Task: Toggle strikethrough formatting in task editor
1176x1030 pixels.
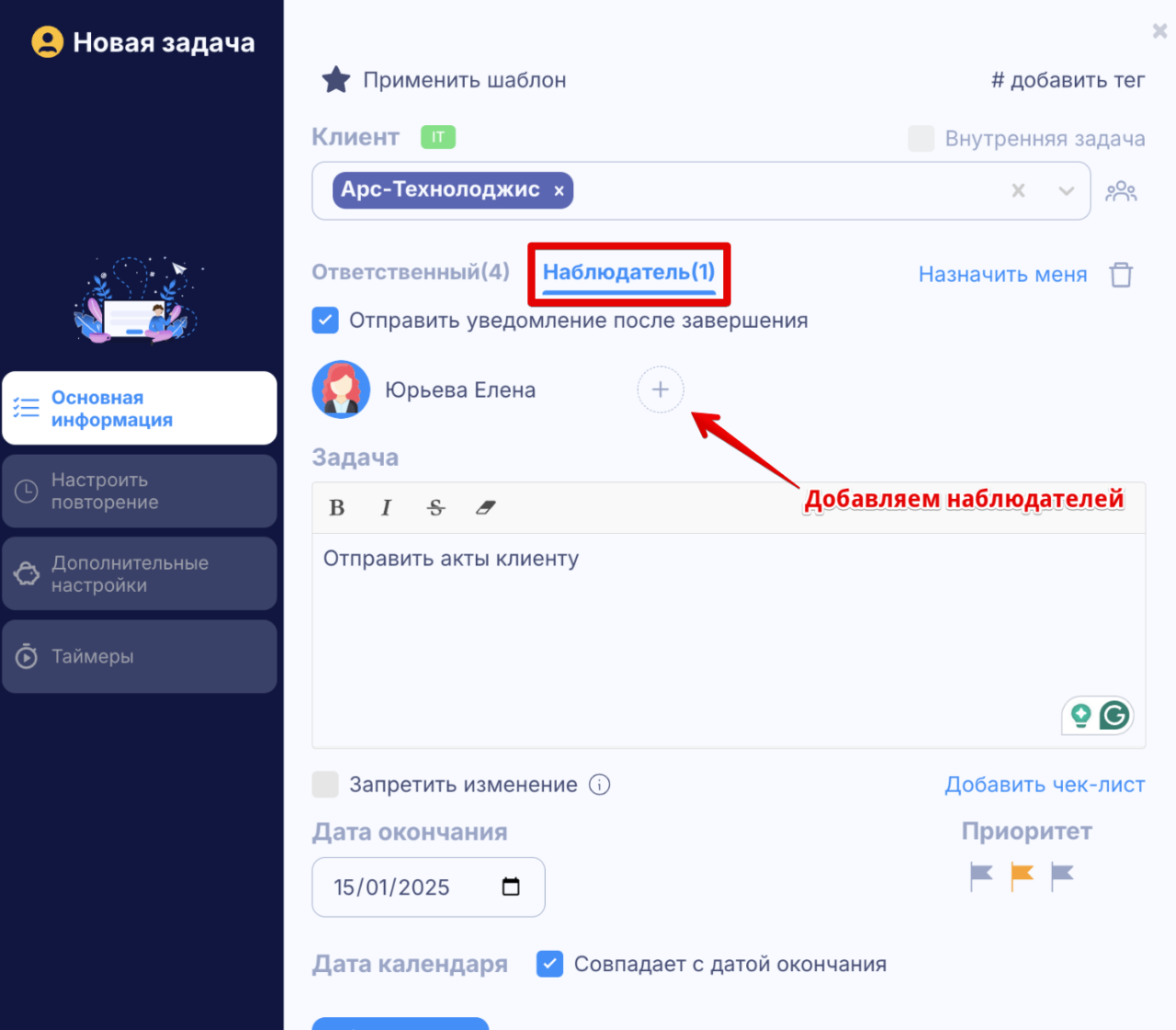Action: coord(435,507)
